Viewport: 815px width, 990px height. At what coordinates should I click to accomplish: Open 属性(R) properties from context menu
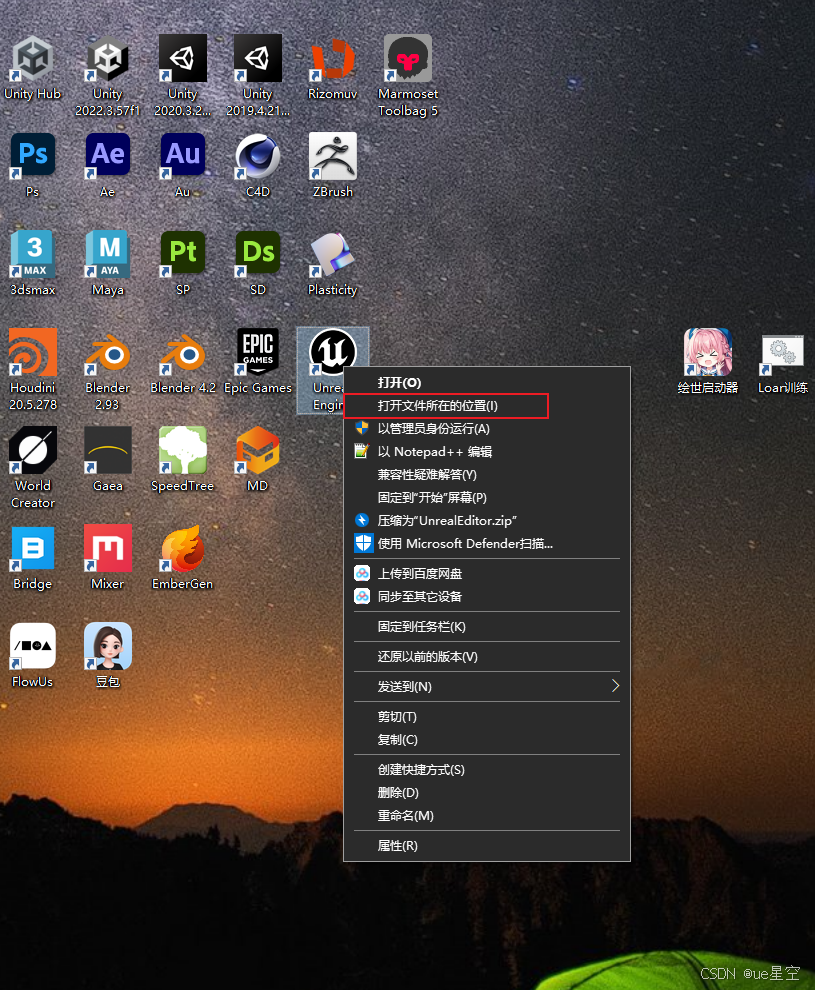(487, 845)
